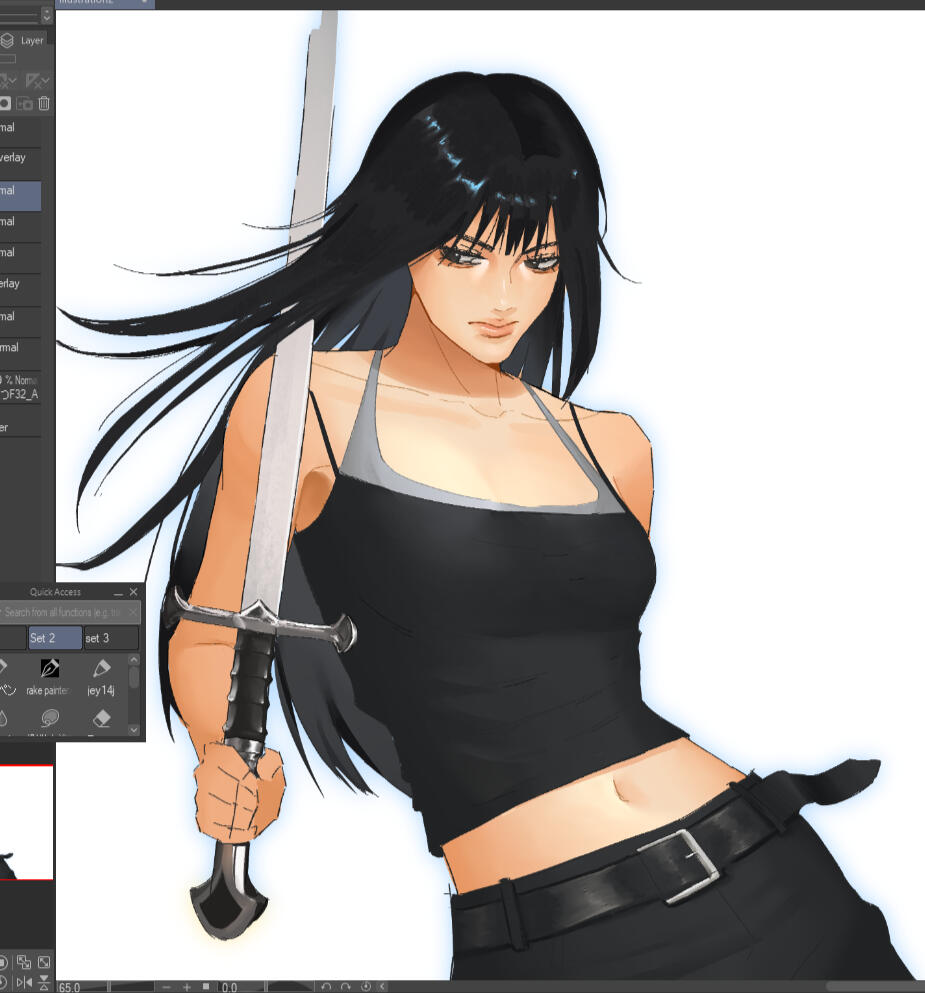
Task: Click the trash icon to delete layer
Action: [44, 103]
